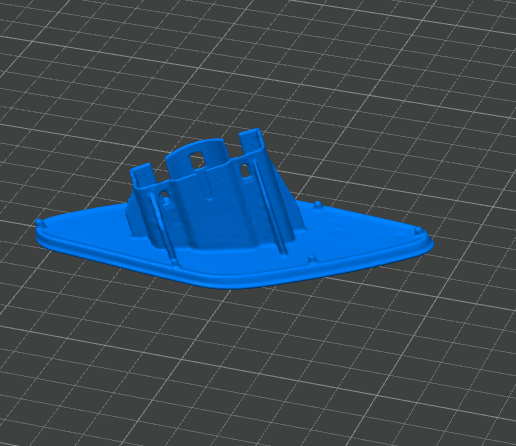Click the rear peg on the base plate
This screenshot has height=446, width=516.
pos(318,204)
